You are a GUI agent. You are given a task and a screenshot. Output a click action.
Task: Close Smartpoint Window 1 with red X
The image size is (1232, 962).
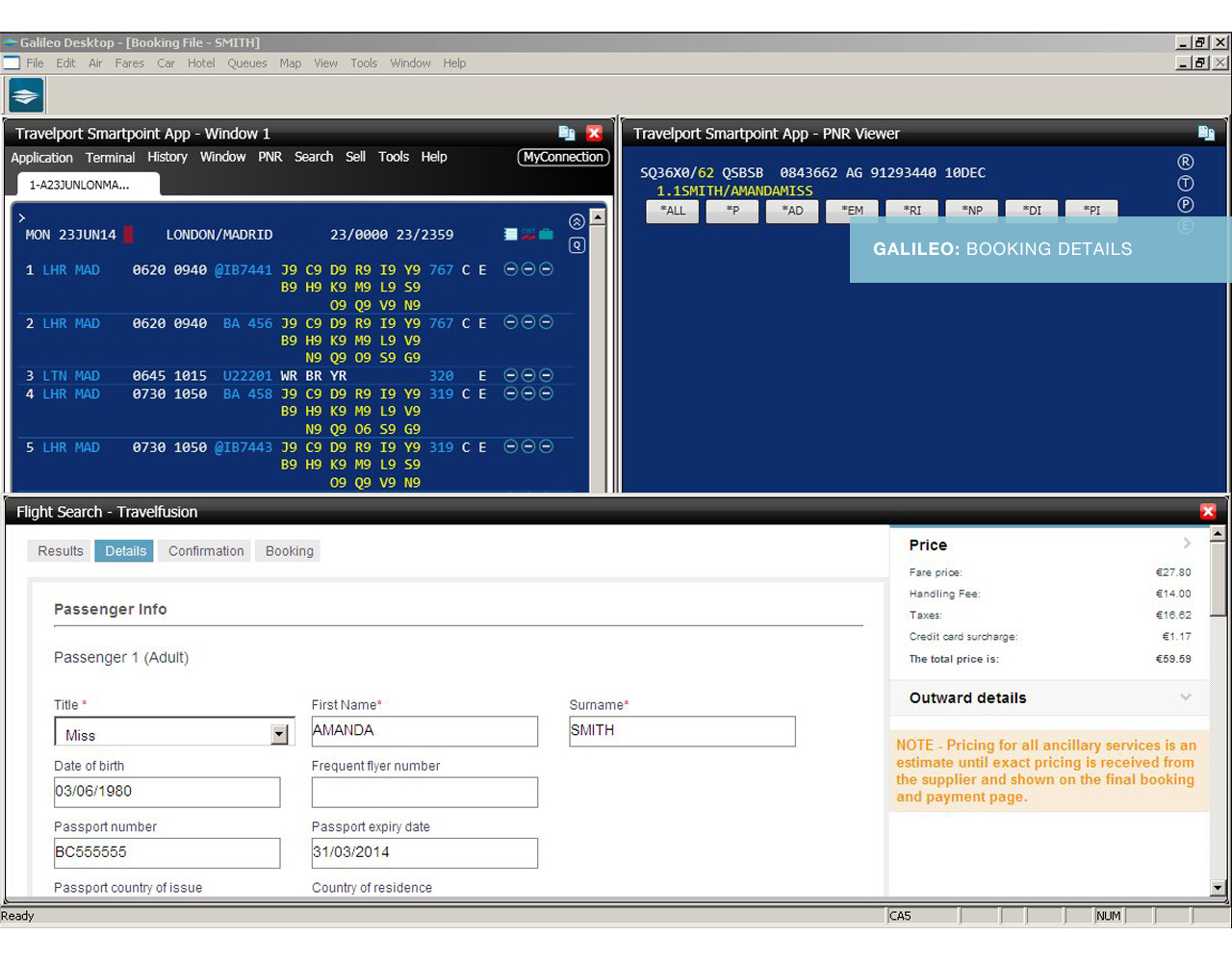[594, 133]
